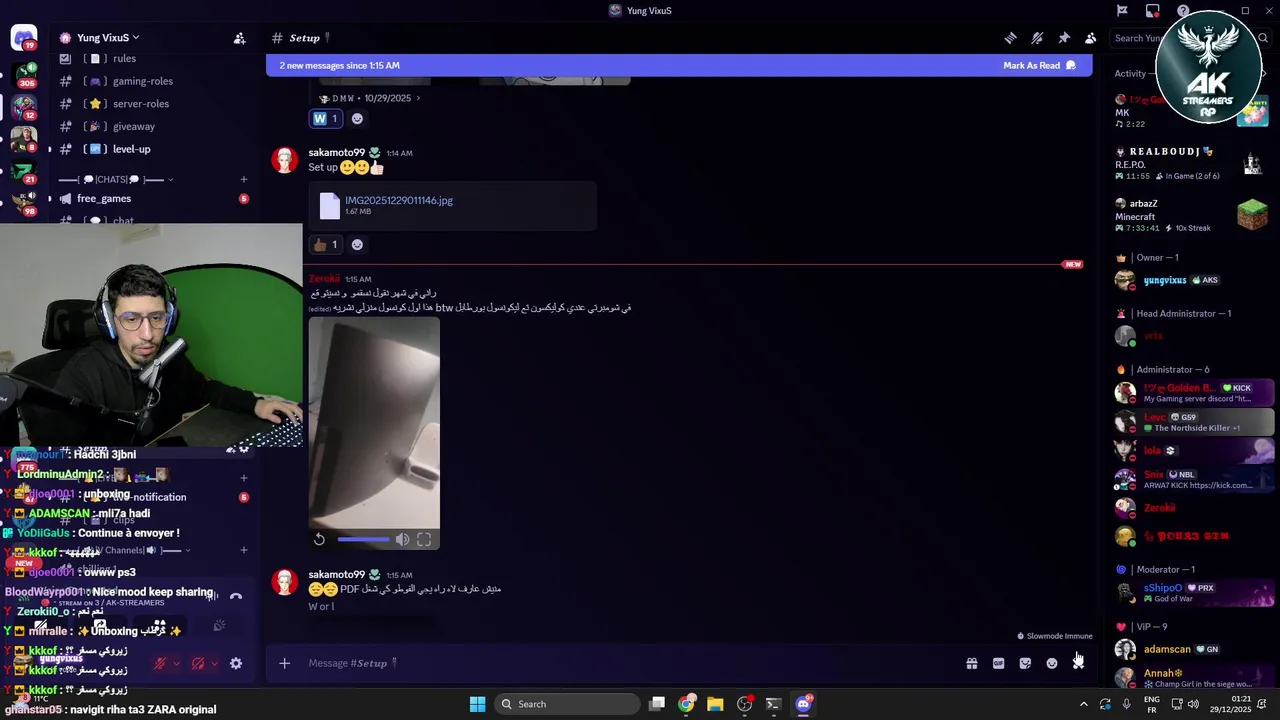The height and width of the screenshot is (720, 1280).
Task: Click the gift icon in message bar
Action: 971,663
